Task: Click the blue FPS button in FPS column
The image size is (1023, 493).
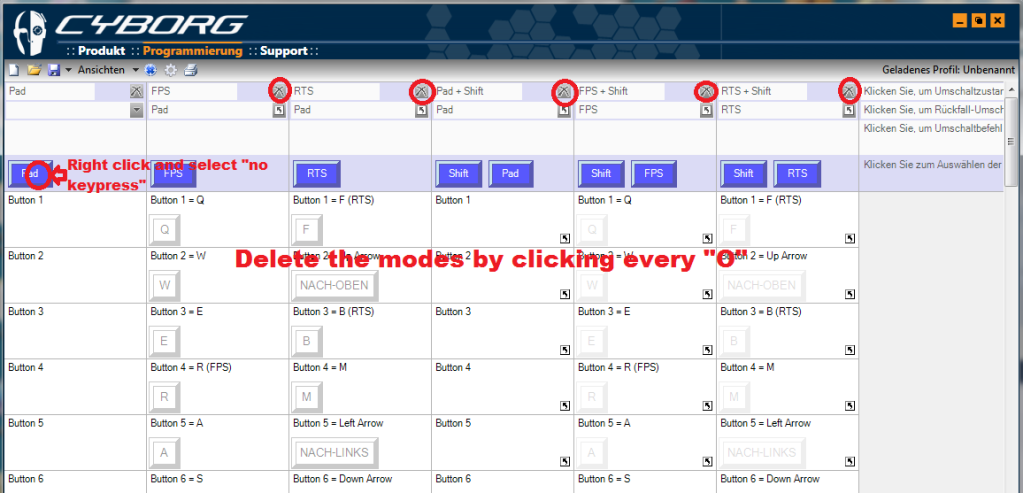Action: click(174, 174)
